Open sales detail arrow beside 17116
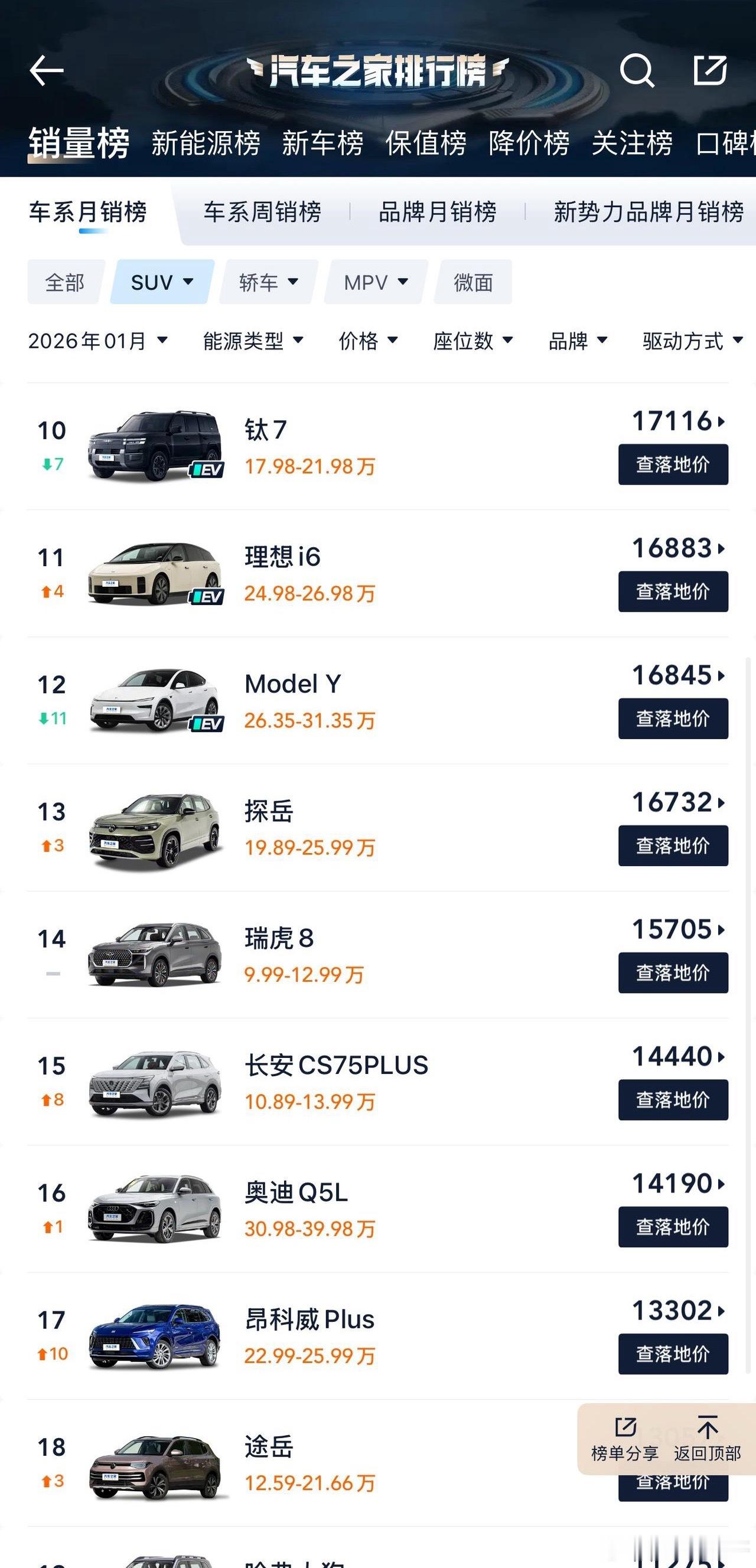The image size is (756, 1568). pos(721,421)
